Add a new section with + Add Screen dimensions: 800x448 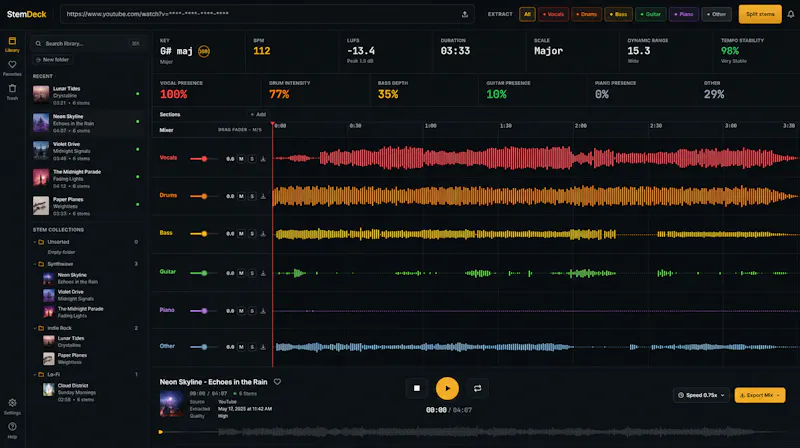[x=258, y=114]
